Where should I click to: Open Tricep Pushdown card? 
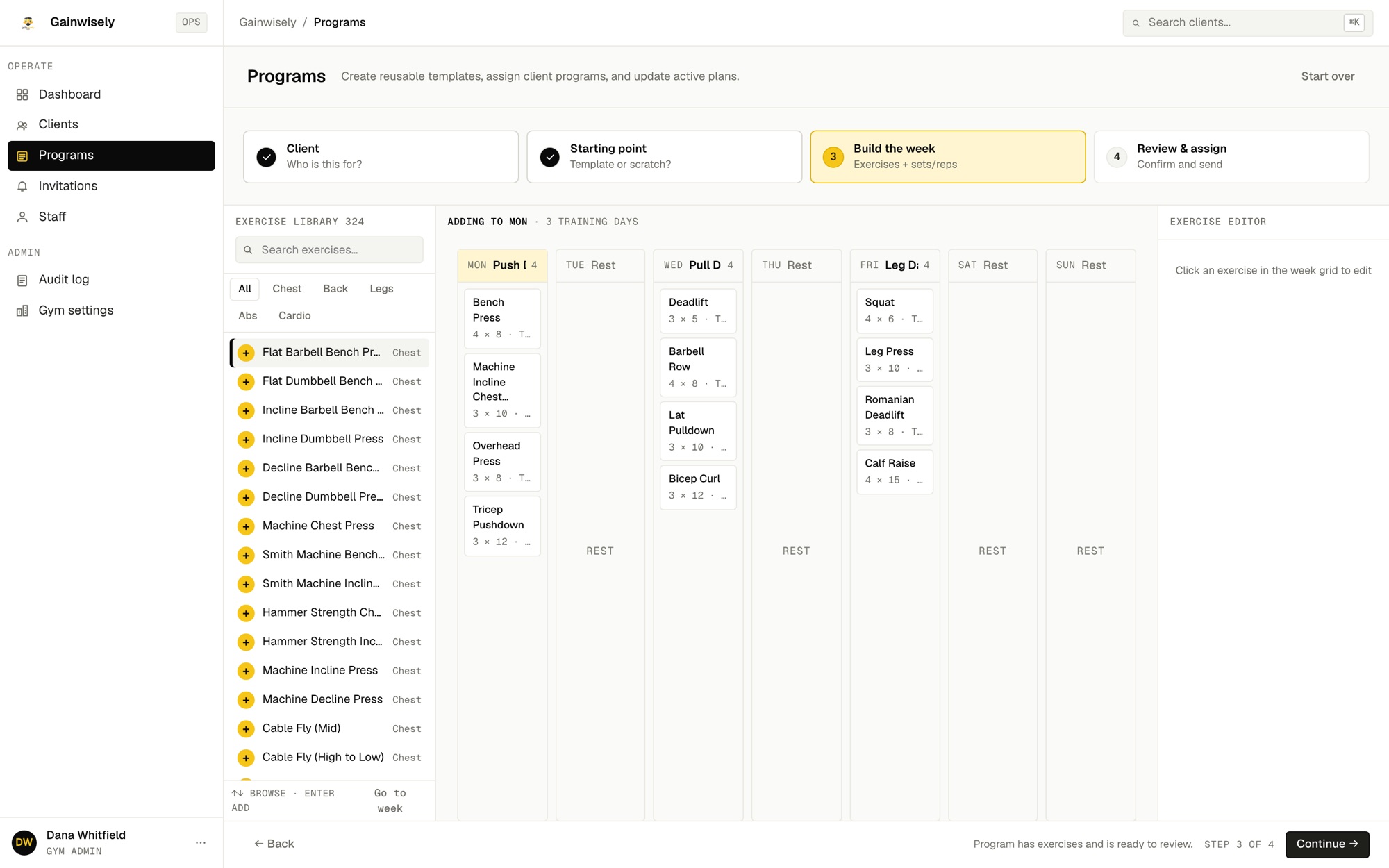tap(502, 526)
